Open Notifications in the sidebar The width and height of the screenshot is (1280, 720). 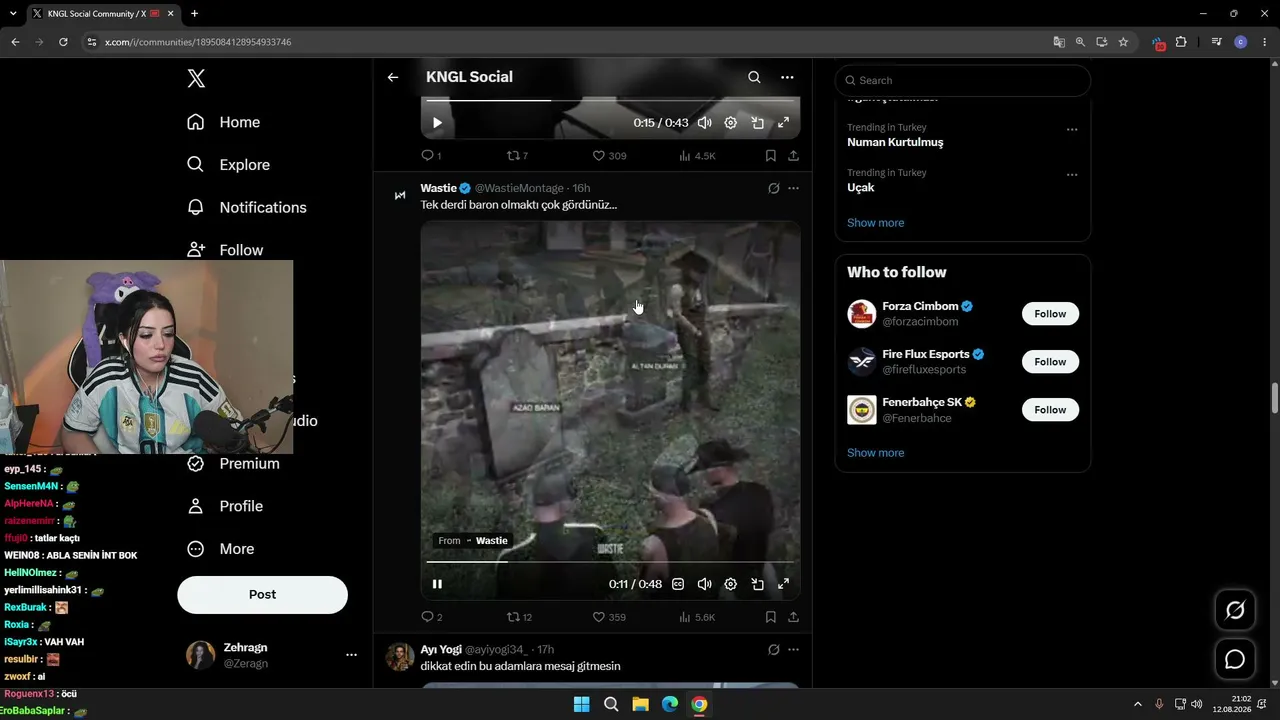pyautogui.click(x=247, y=207)
